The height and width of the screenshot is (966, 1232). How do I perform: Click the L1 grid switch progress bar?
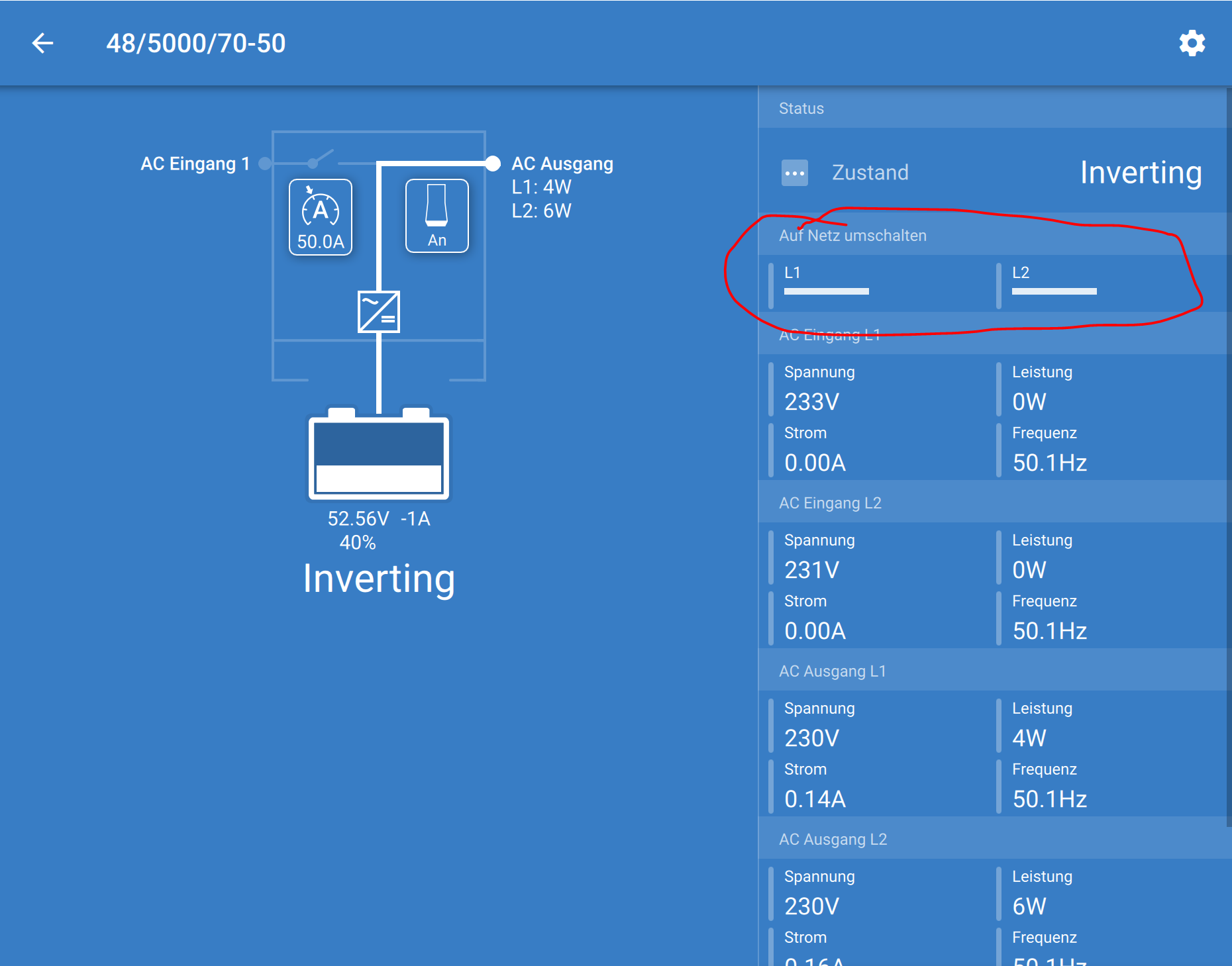pyautogui.click(x=827, y=291)
